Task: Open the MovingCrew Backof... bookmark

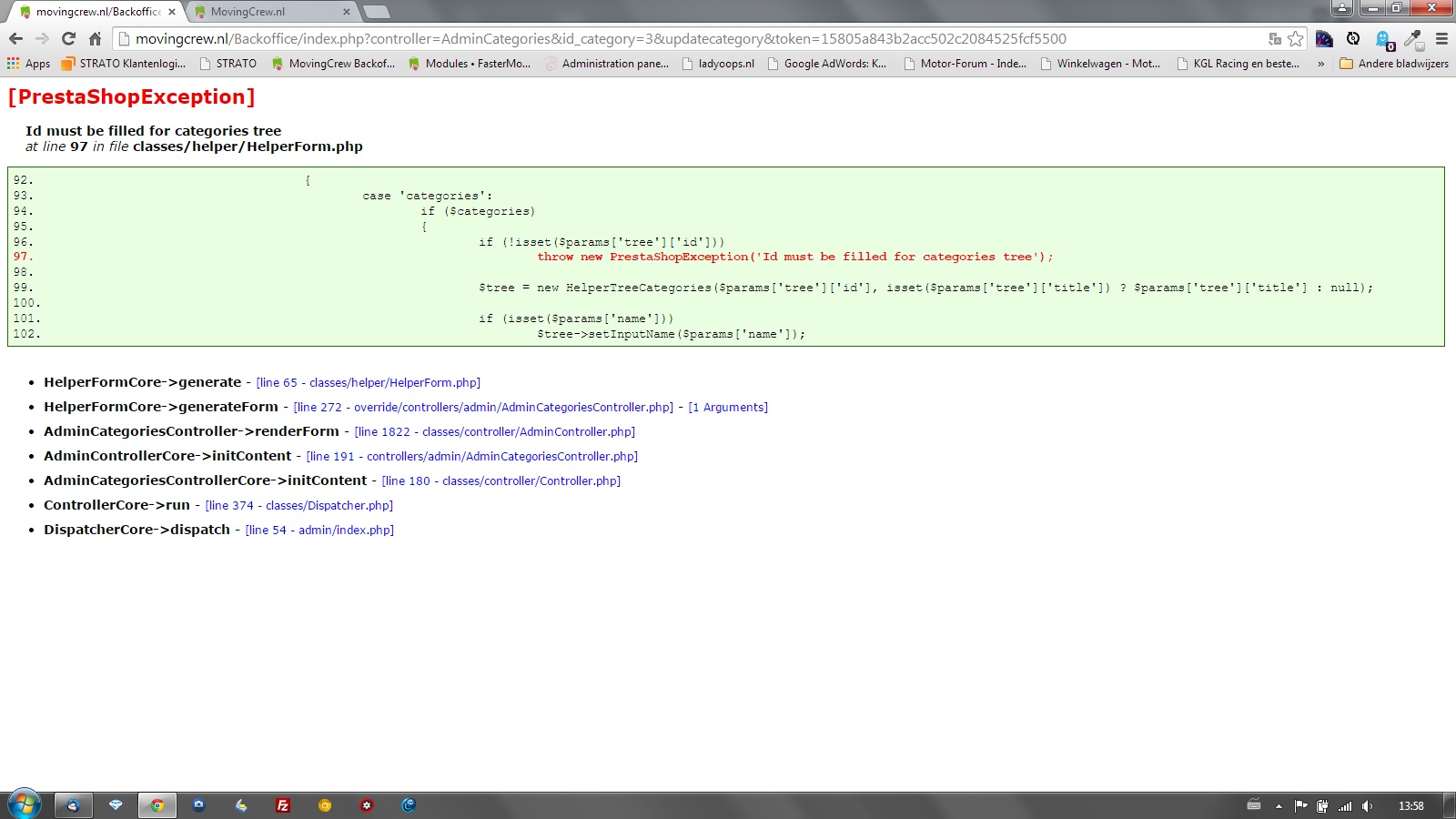Action: [334, 64]
